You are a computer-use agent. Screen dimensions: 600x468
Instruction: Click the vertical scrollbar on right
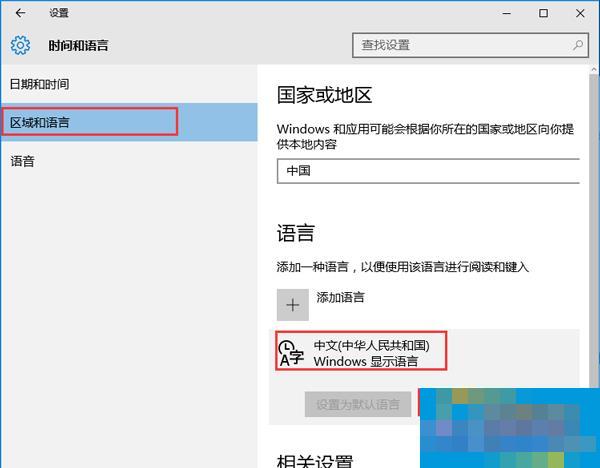click(594, 230)
